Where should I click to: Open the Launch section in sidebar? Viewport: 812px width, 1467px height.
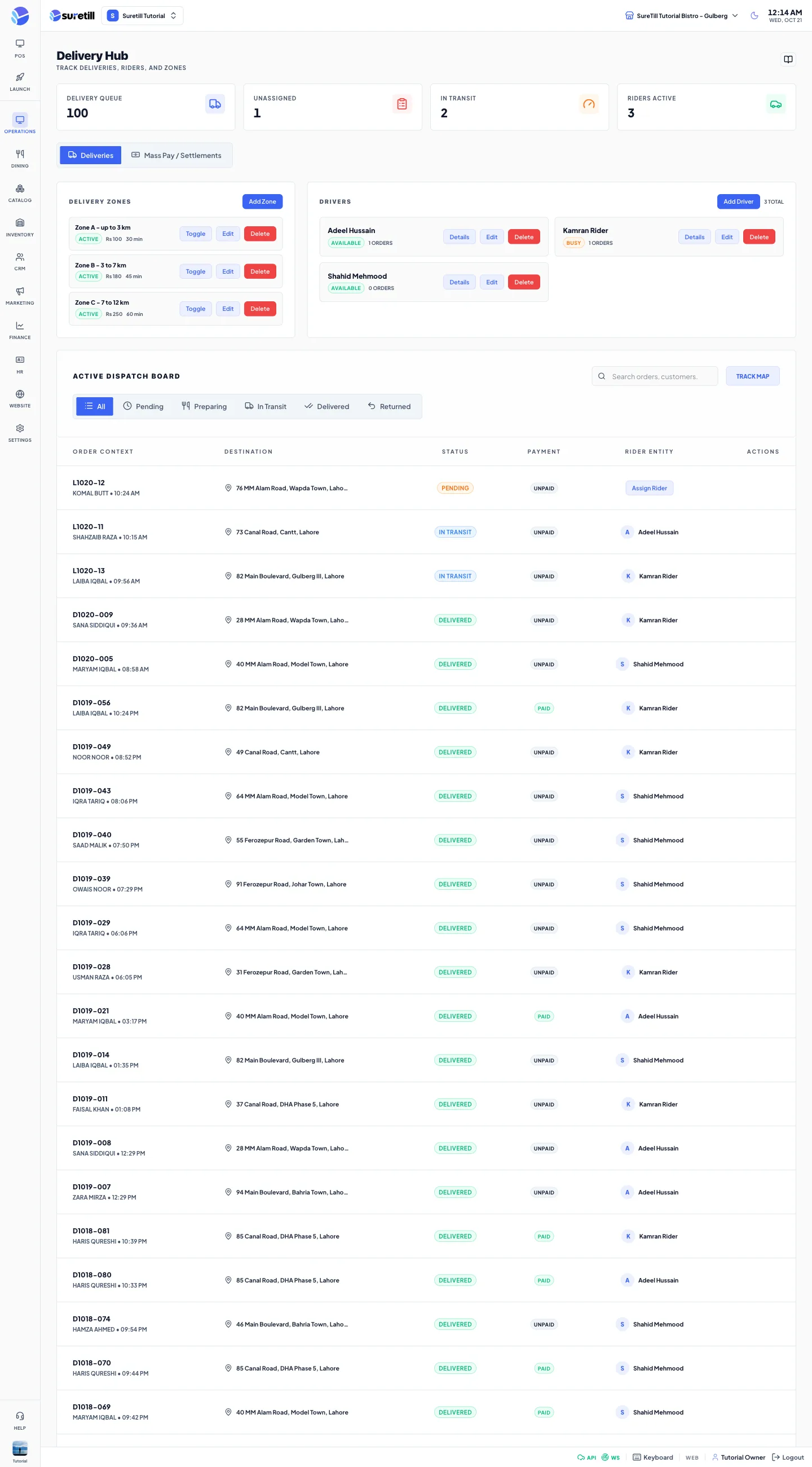tap(20, 82)
